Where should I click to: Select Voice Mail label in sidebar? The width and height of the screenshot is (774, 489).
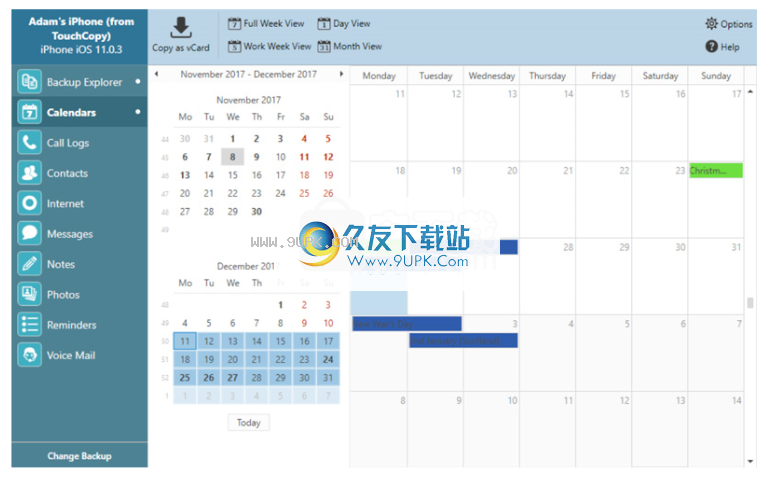click(71, 355)
